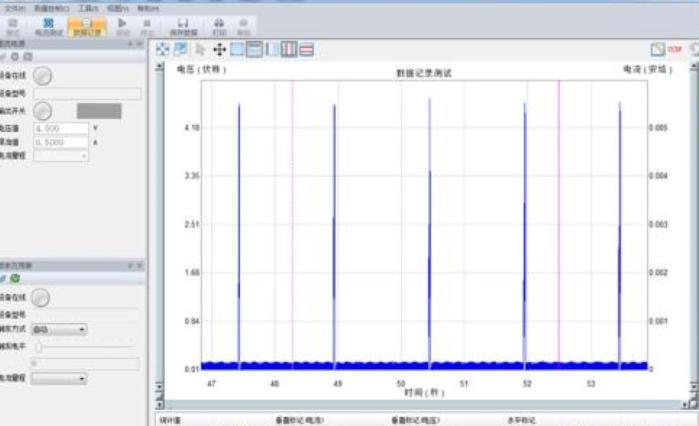This screenshot has height=426, width=699.
Task: Click the round gear icon in upper panel toolbar
Action: [x=15, y=57]
